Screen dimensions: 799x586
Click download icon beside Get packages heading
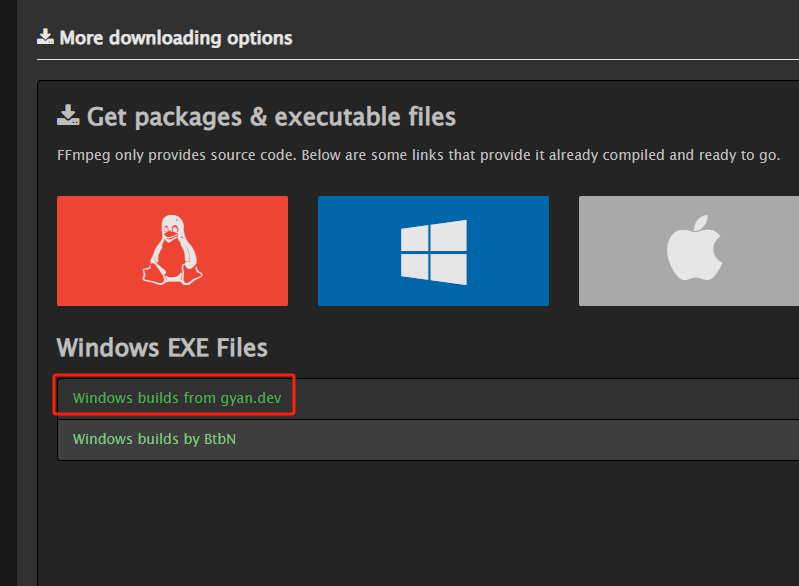(x=68, y=116)
